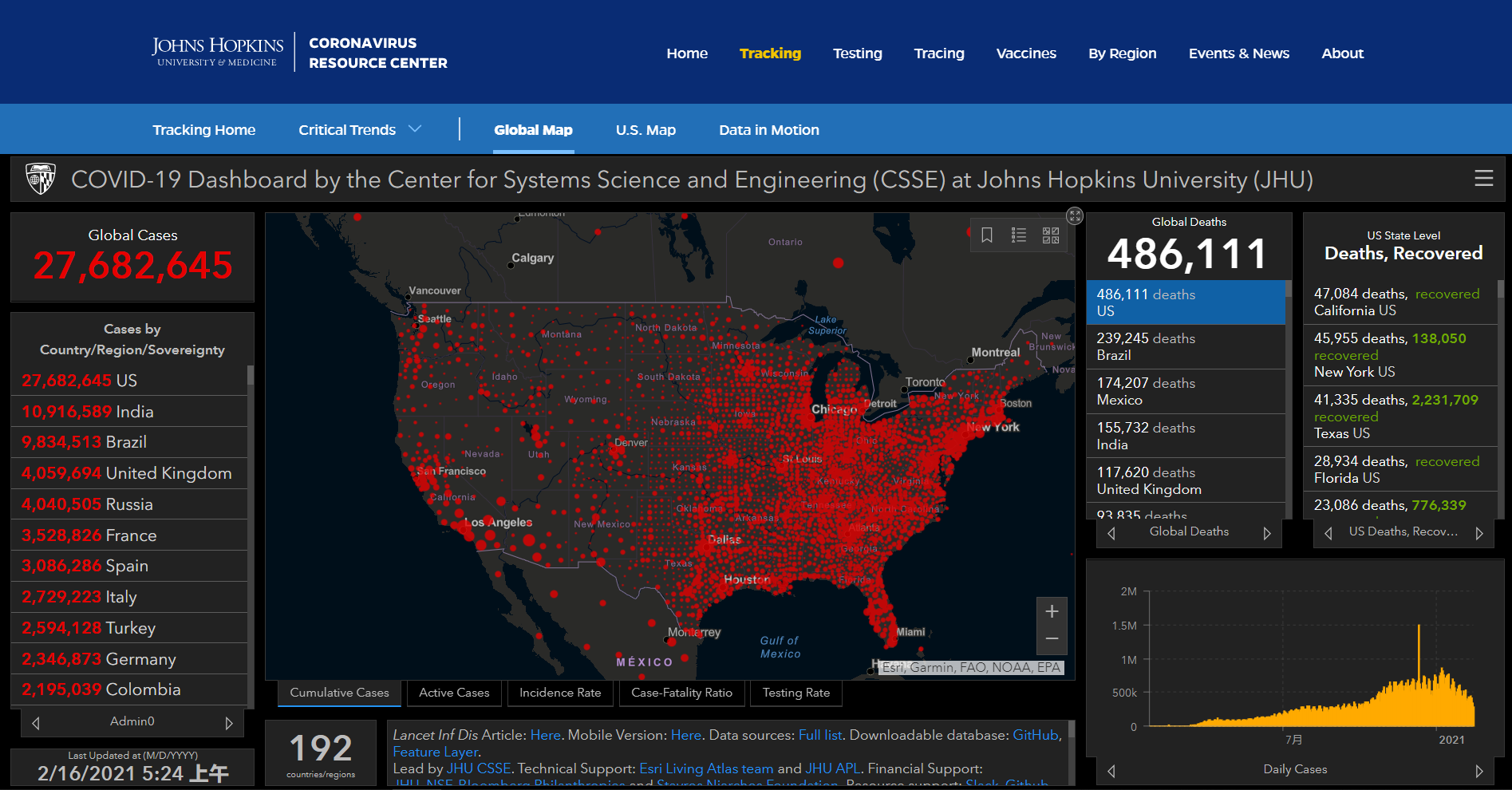This screenshot has height=790, width=1512.
Task: Select Florida US in state list
Action: pos(1400,469)
